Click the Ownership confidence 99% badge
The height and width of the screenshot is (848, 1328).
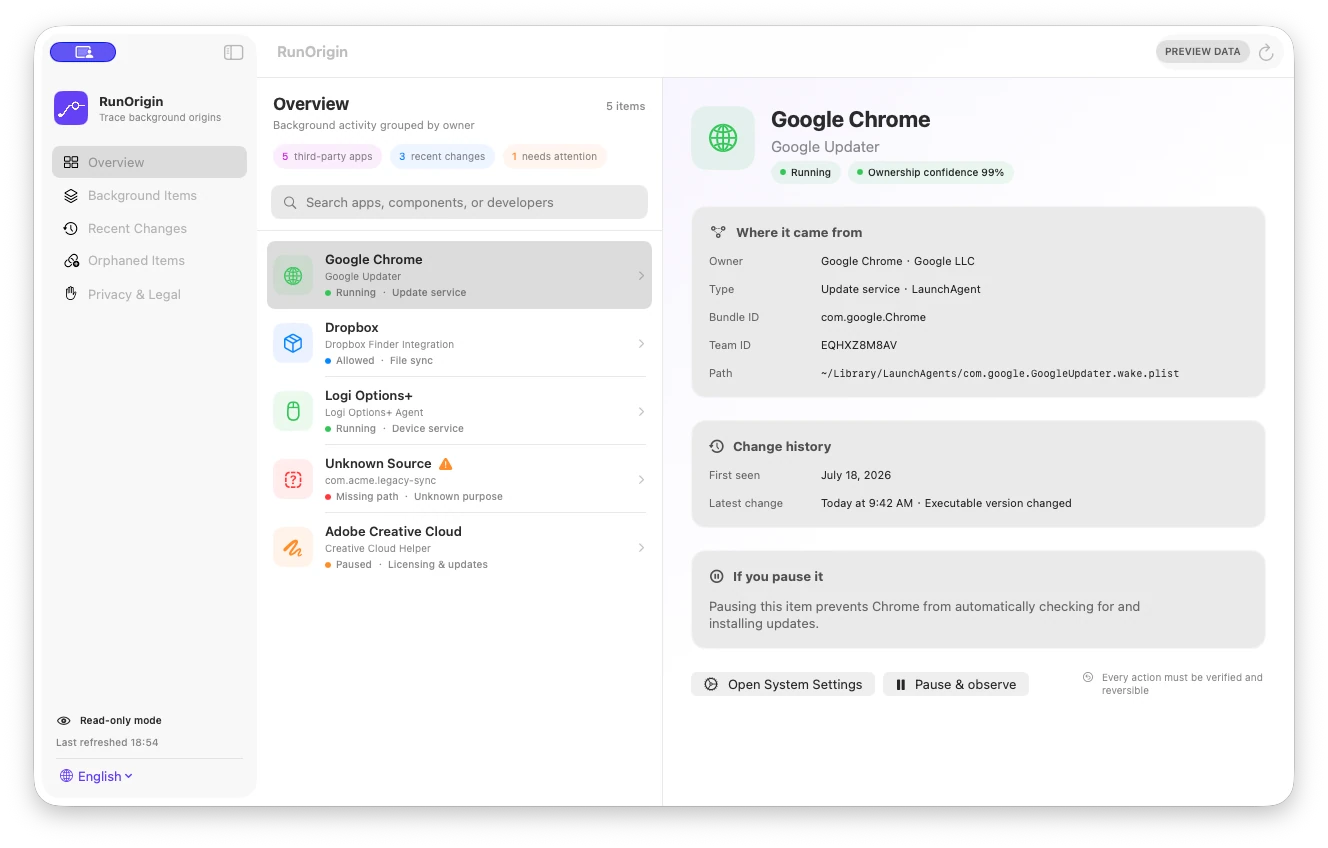pyautogui.click(x=931, y=172)
